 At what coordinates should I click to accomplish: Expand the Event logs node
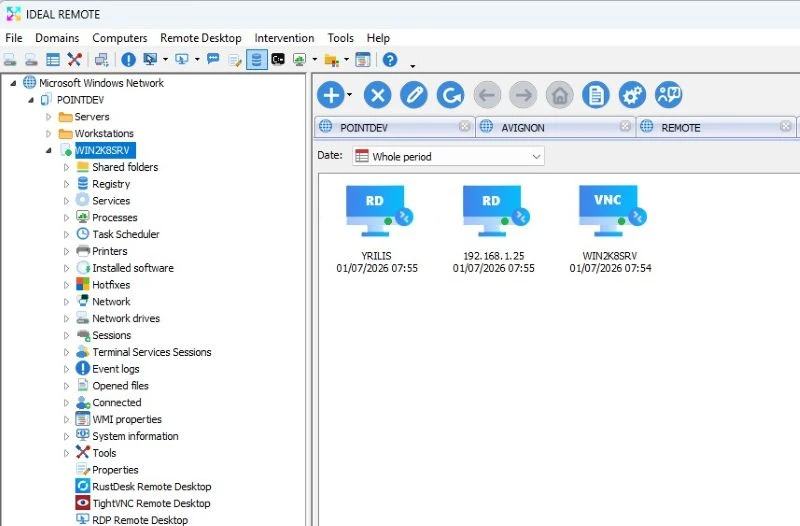[66, 369]
